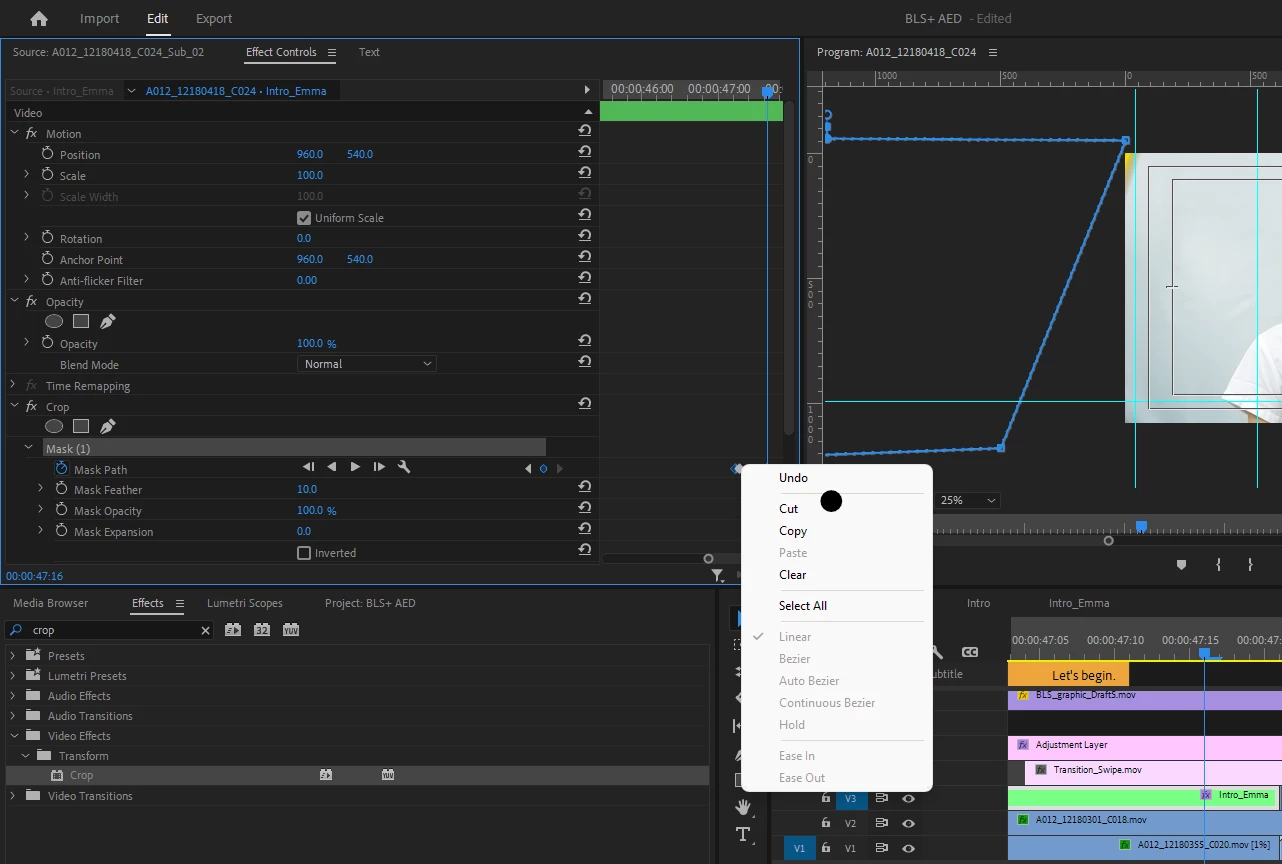Choose Undo in the context menu

(x=793, y=478)
